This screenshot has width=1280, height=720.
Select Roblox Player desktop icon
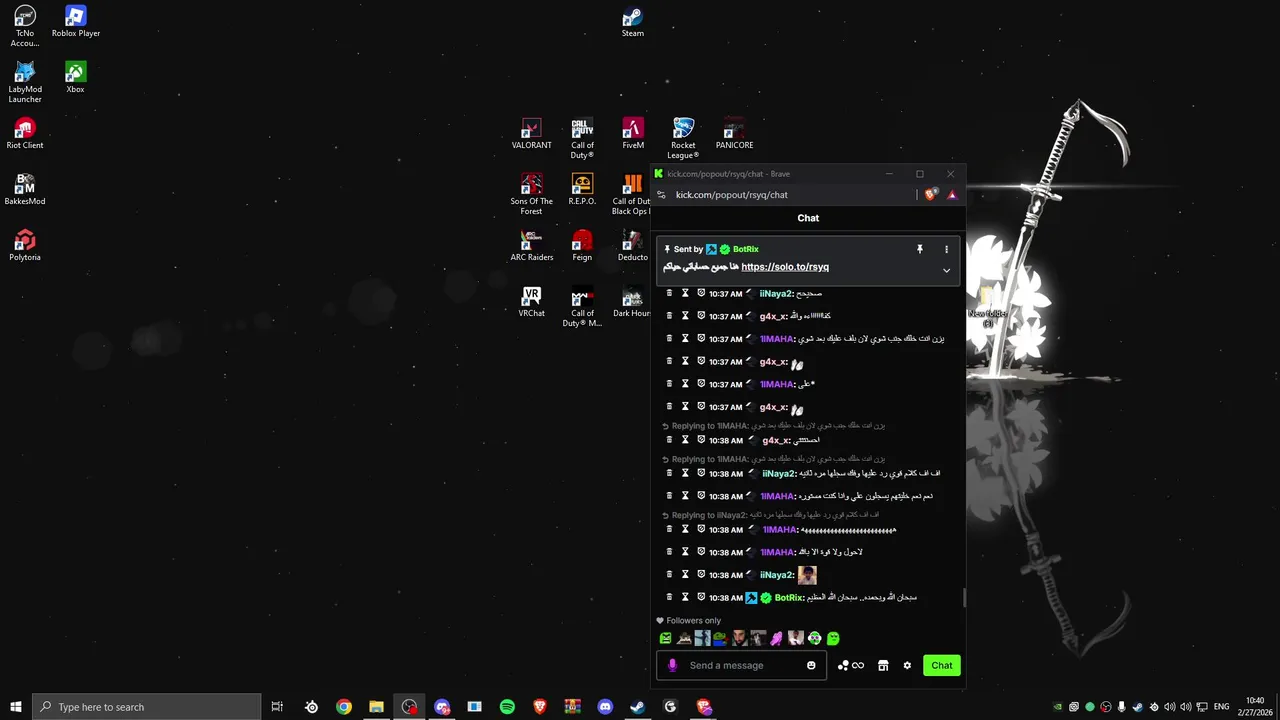pyautogui.click(x=76, y=22)
